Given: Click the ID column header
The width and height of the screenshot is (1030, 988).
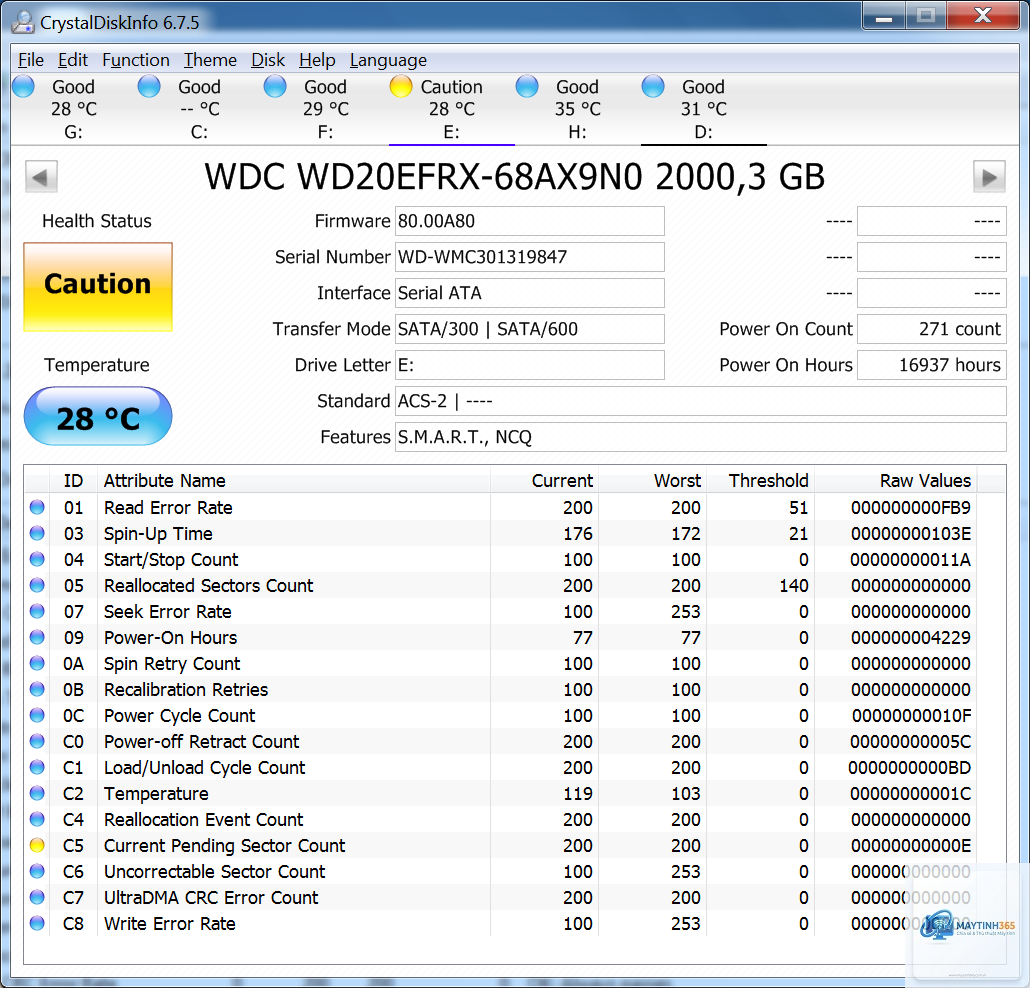Looking at the screenshot, I should pyautogui.click(x=74, y=481).
